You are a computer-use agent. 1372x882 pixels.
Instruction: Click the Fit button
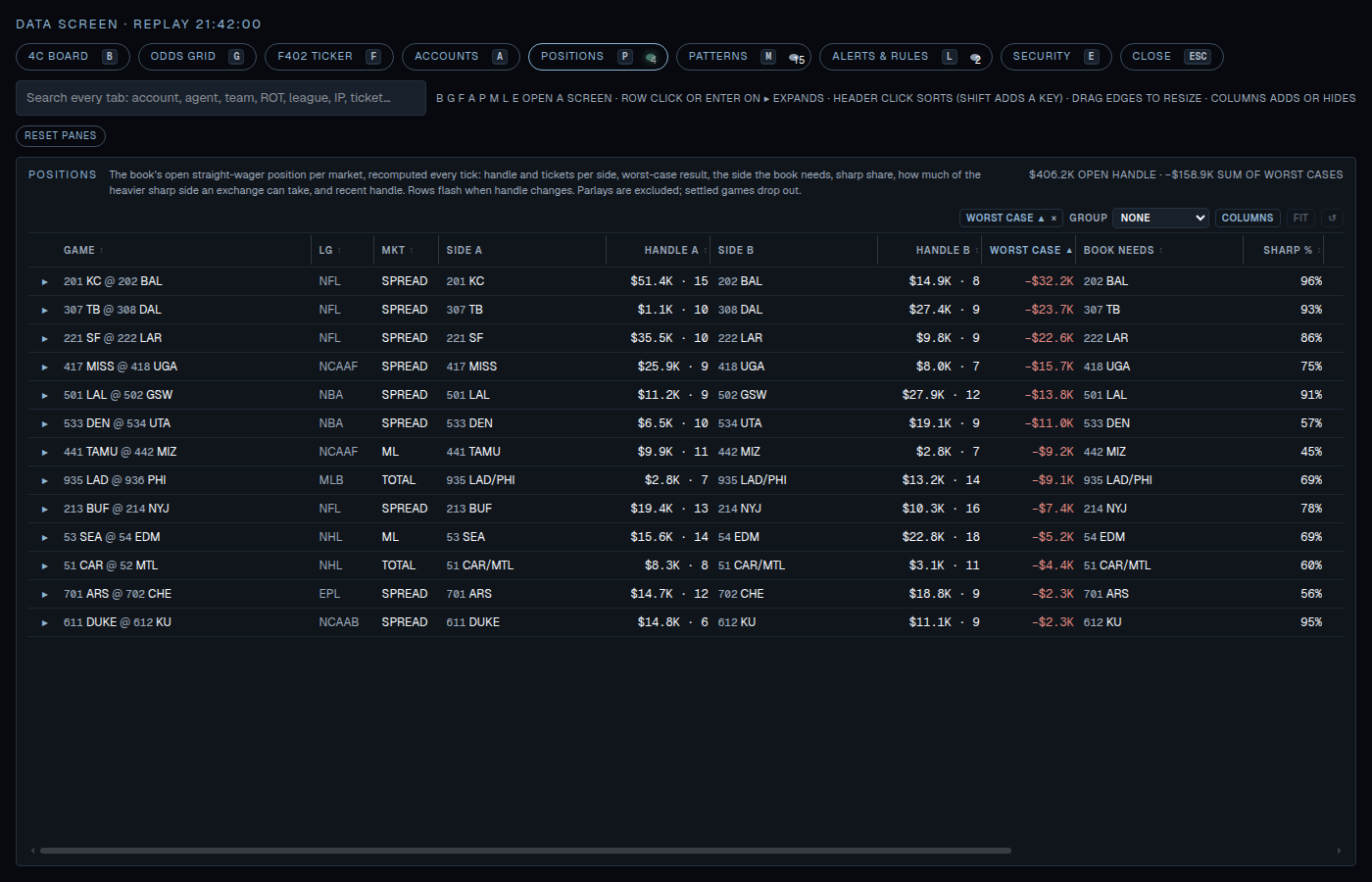(1300, 219)
